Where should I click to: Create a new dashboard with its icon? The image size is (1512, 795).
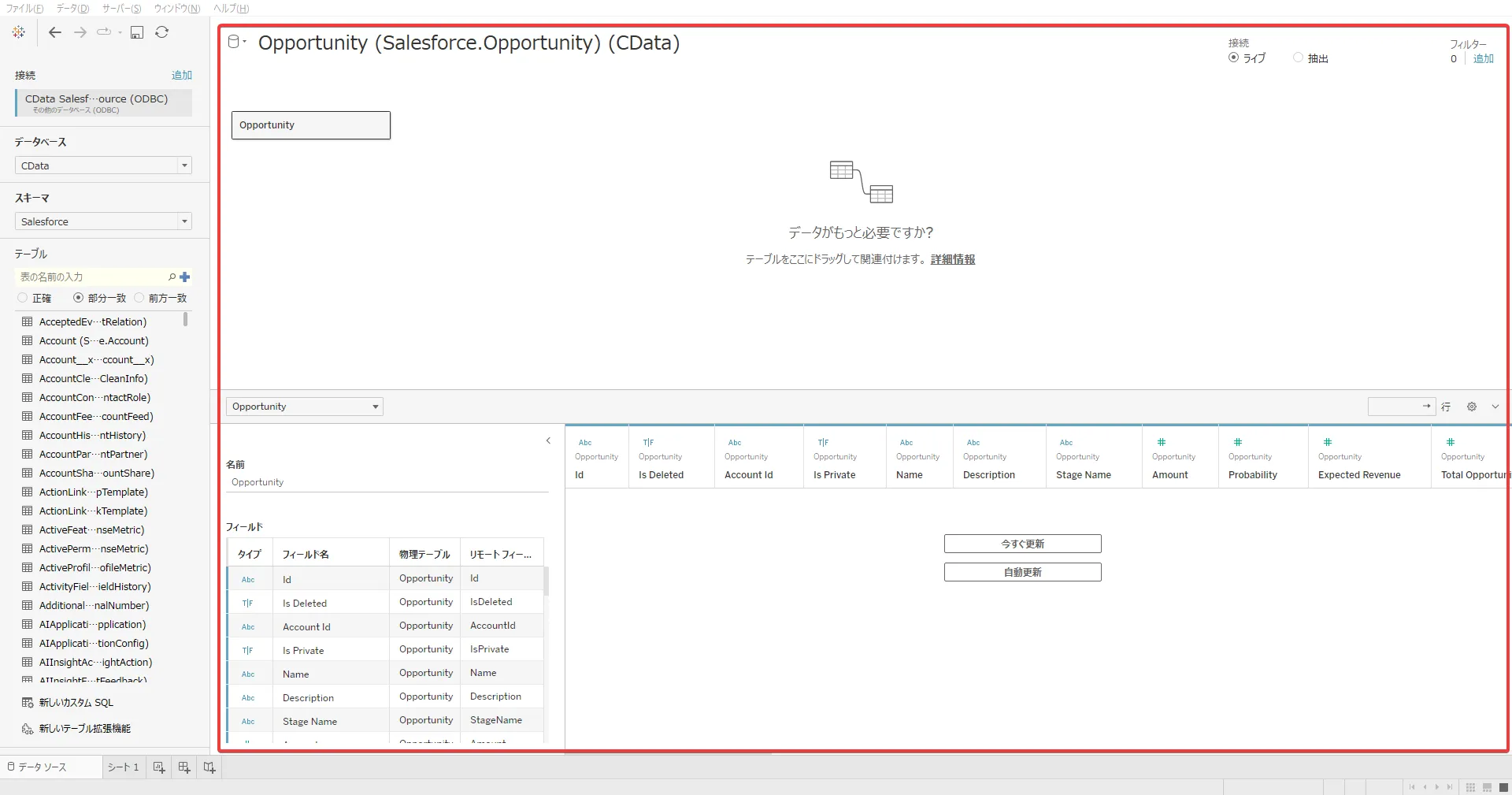click(x=183, y=767)
